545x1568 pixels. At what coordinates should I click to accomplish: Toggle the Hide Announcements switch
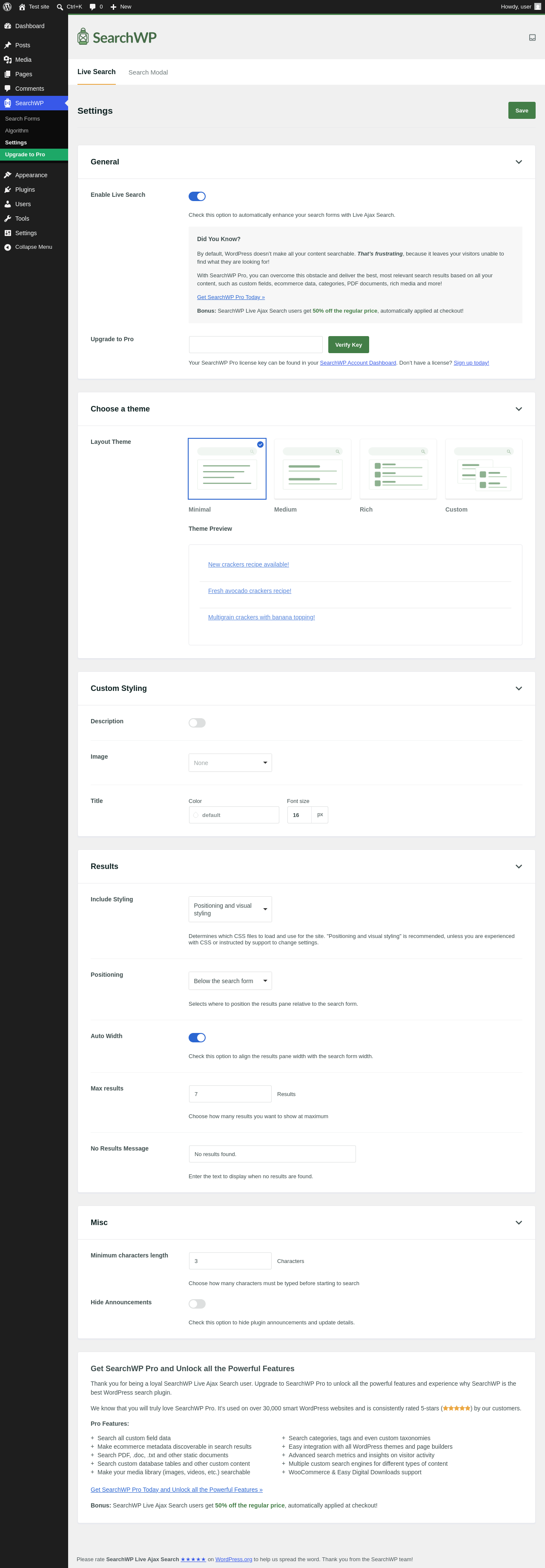coord(197,1303)
